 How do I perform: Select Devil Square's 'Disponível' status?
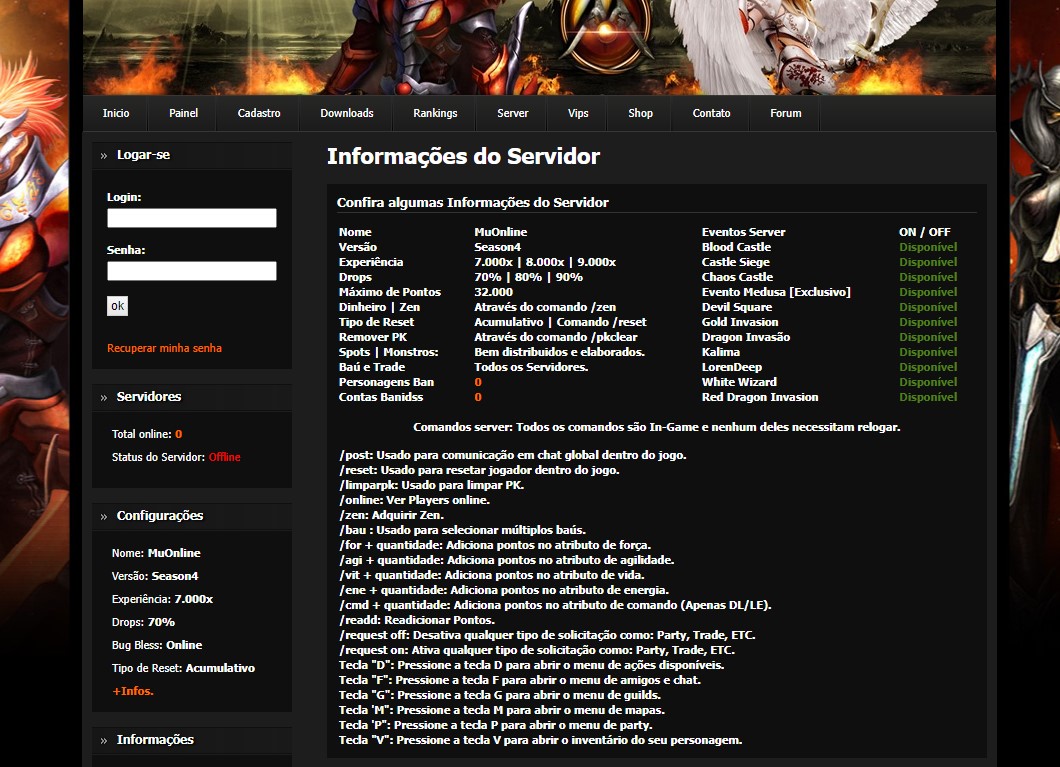point(928,307)
